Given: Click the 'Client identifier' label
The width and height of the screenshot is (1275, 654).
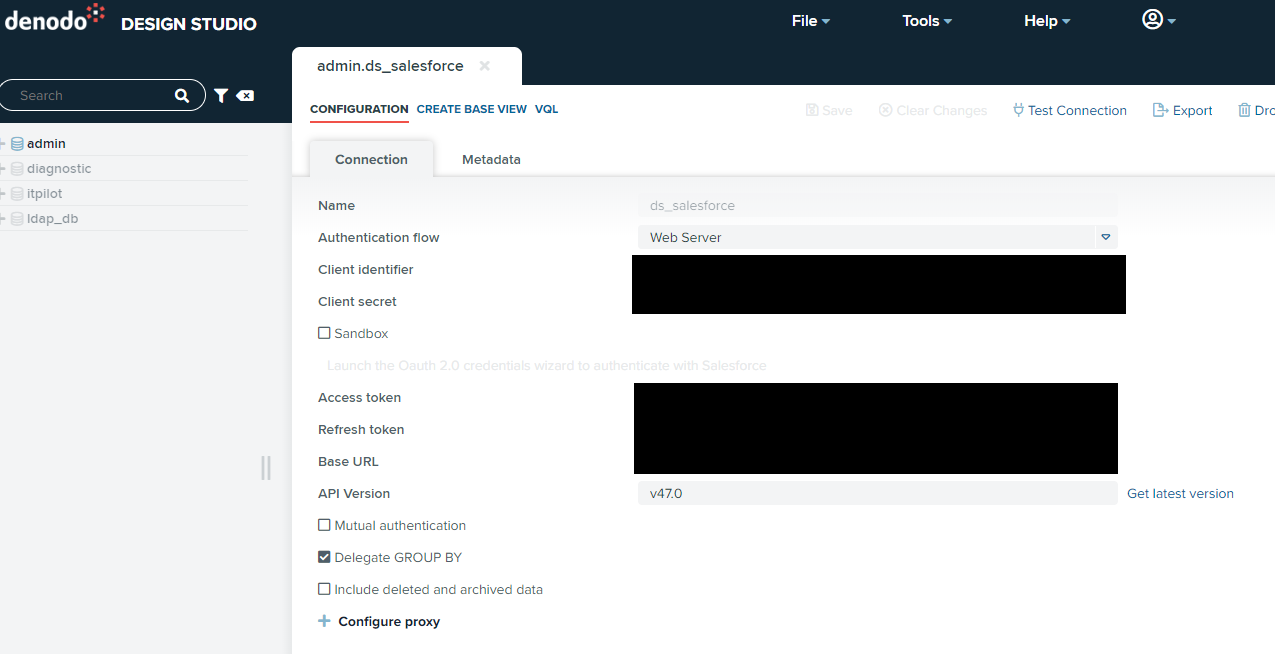Looking at the screenshot, I should click(365, 269).
